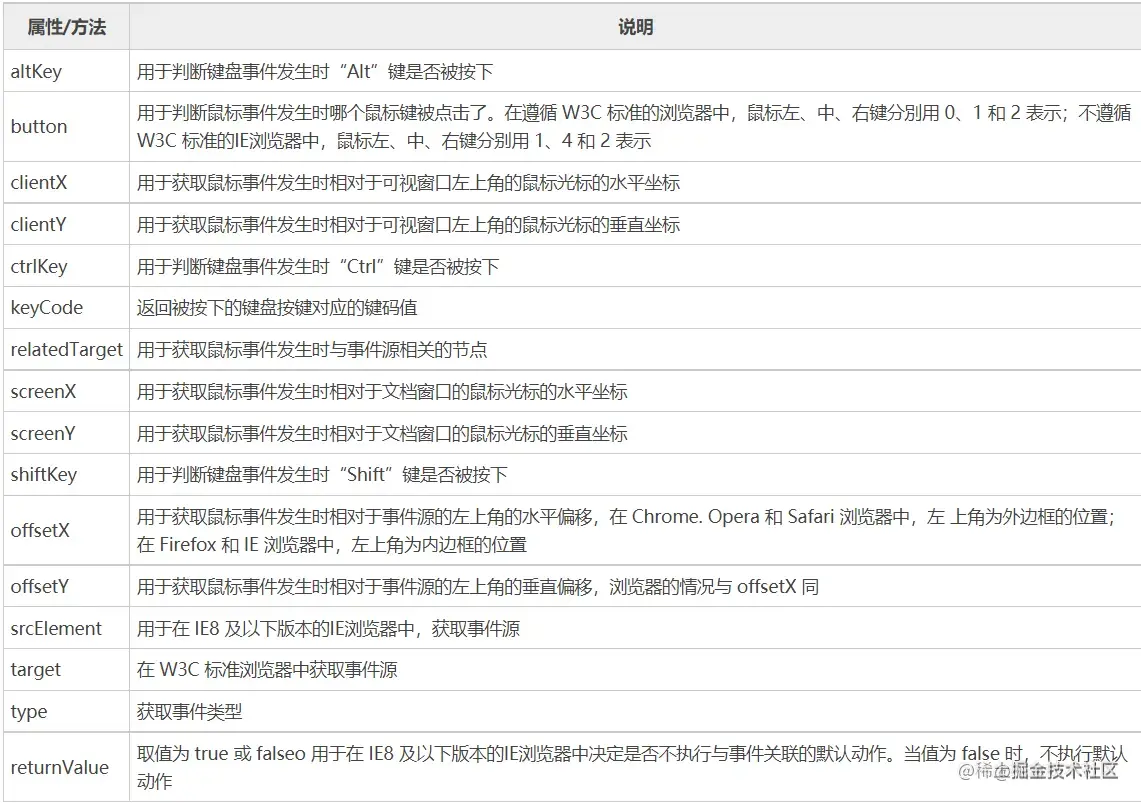Select the shiftKey property name
The image size is (1141, 803).
(42, 475)
